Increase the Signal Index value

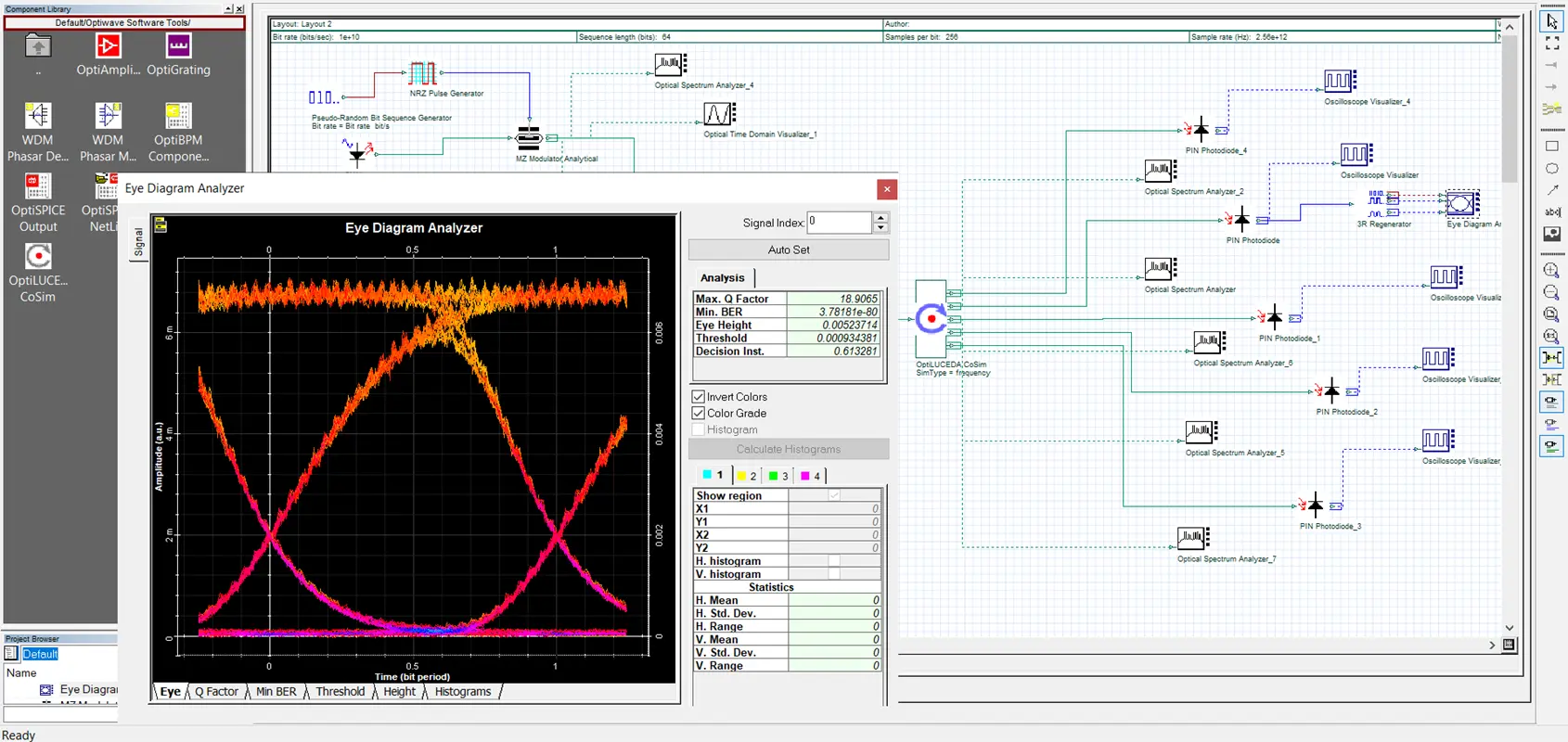pyautogui.click(x=881, y=217)
